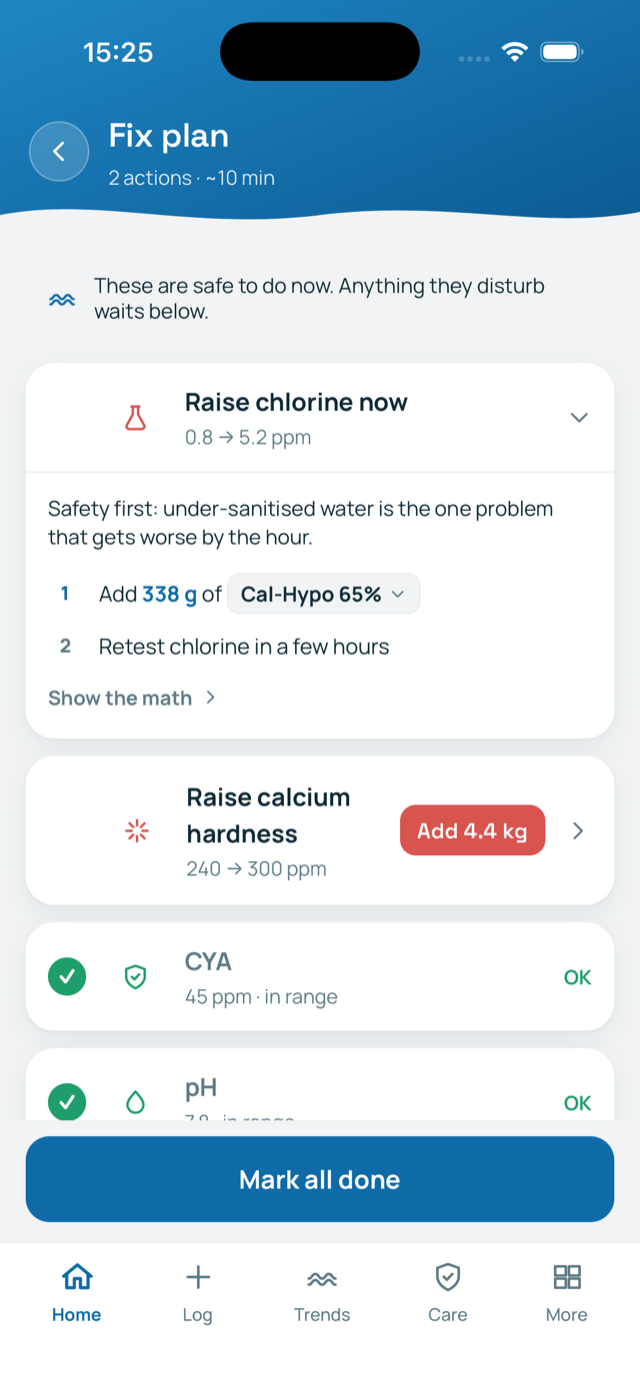Viewport: 640px width, 1391px height.
Task: Open the Home tab house icon
Action: [77, 1277]
